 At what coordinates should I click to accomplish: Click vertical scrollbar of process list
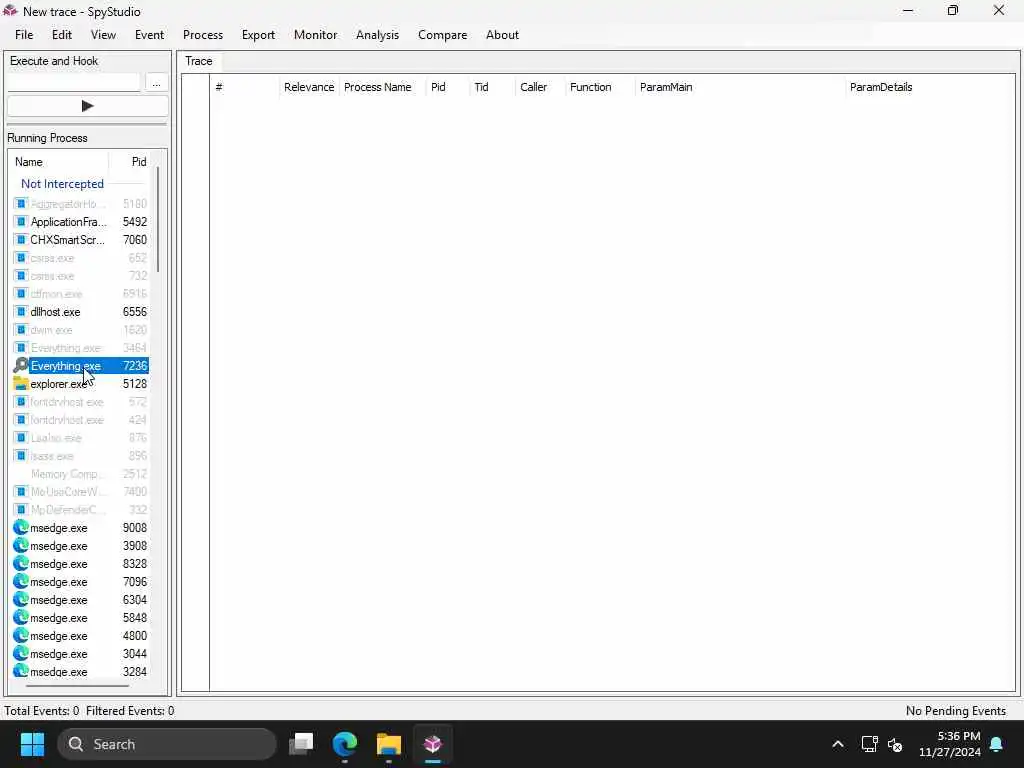click(x=158, y=219)
